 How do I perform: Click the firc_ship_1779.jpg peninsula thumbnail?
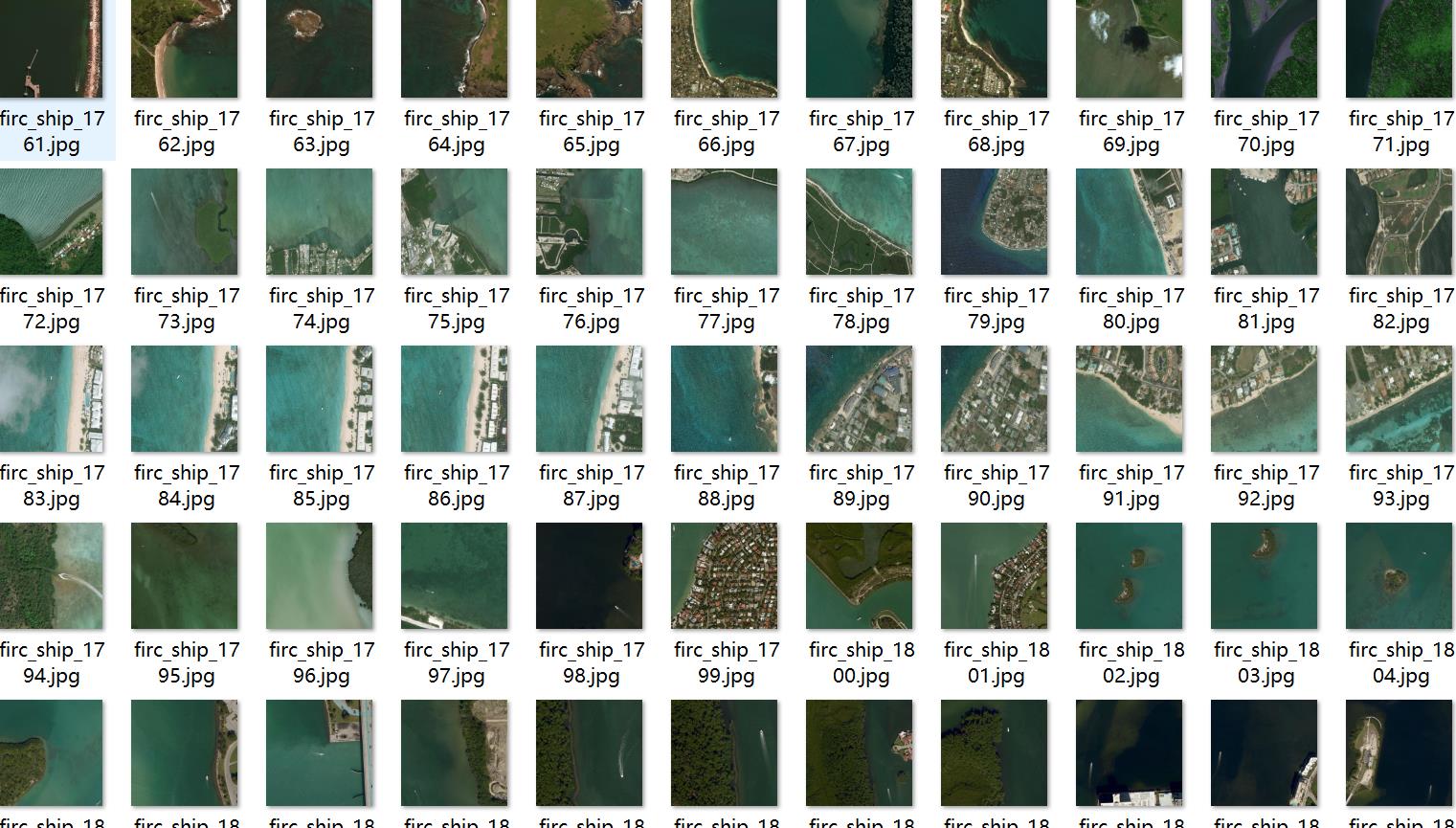(995, 222)
